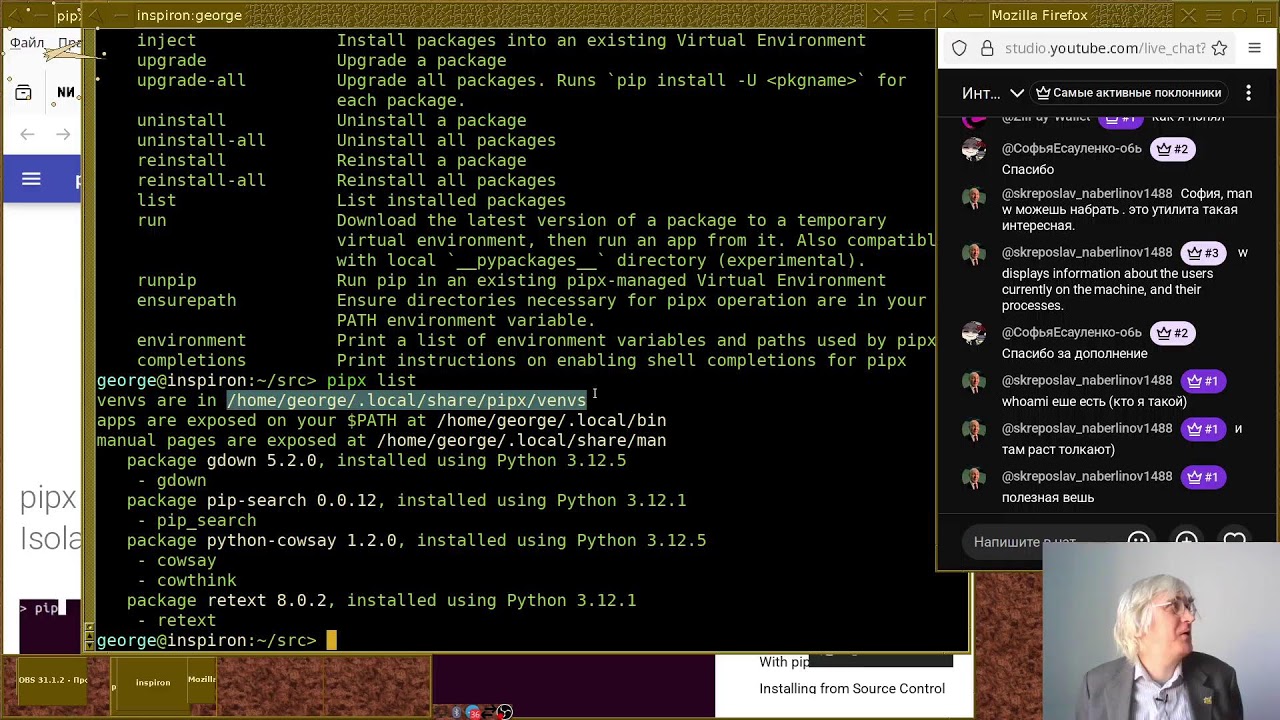This screenshot has height=720, width=1280.
Task: Open live chat three-dot options menu
Action: [1248, 93]
